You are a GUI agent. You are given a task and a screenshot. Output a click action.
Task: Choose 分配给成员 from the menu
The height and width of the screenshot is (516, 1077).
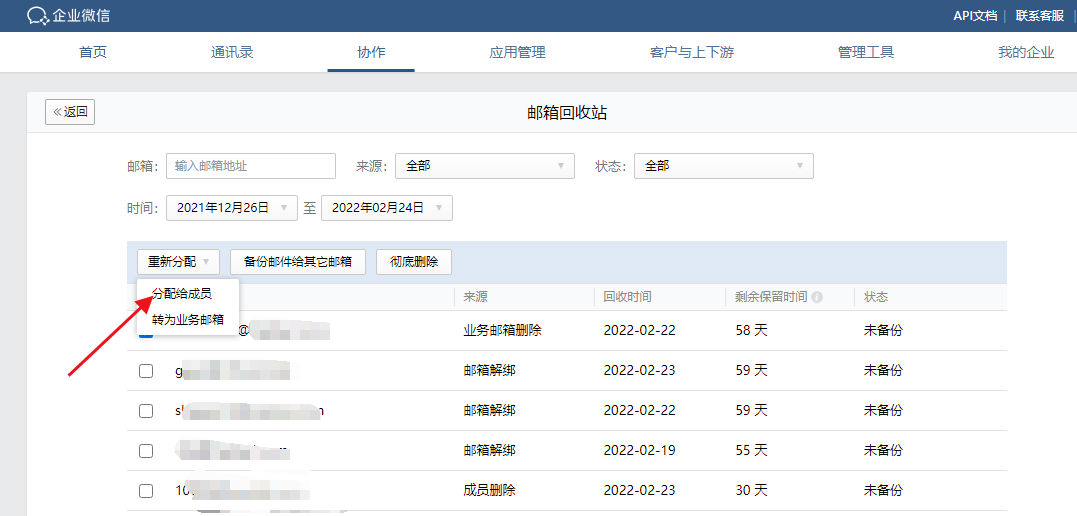tap(182, 294)
